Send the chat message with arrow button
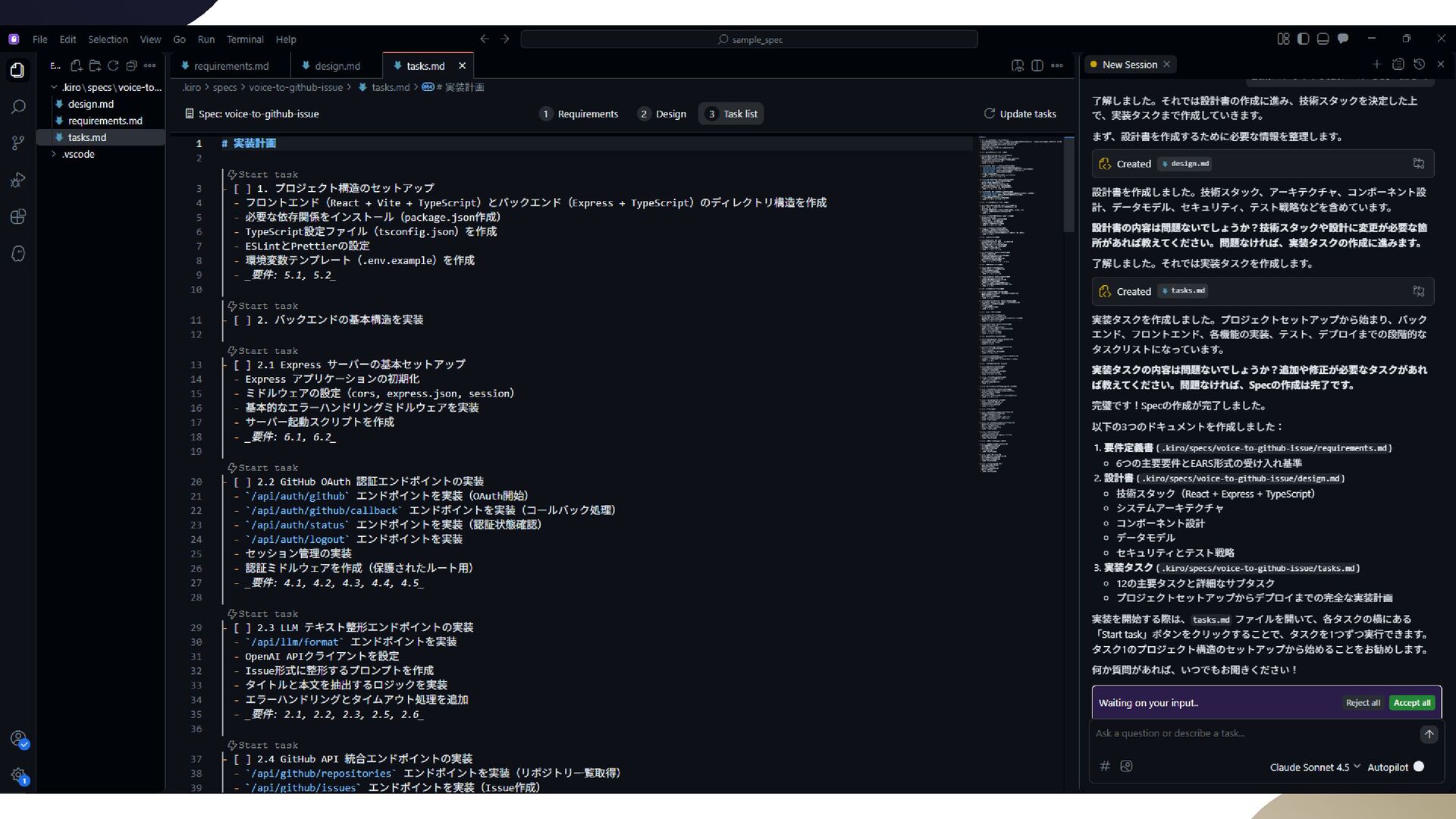Image resolution: width=1456 pixels, height=819 pixels. click(x=1429, y=734)
